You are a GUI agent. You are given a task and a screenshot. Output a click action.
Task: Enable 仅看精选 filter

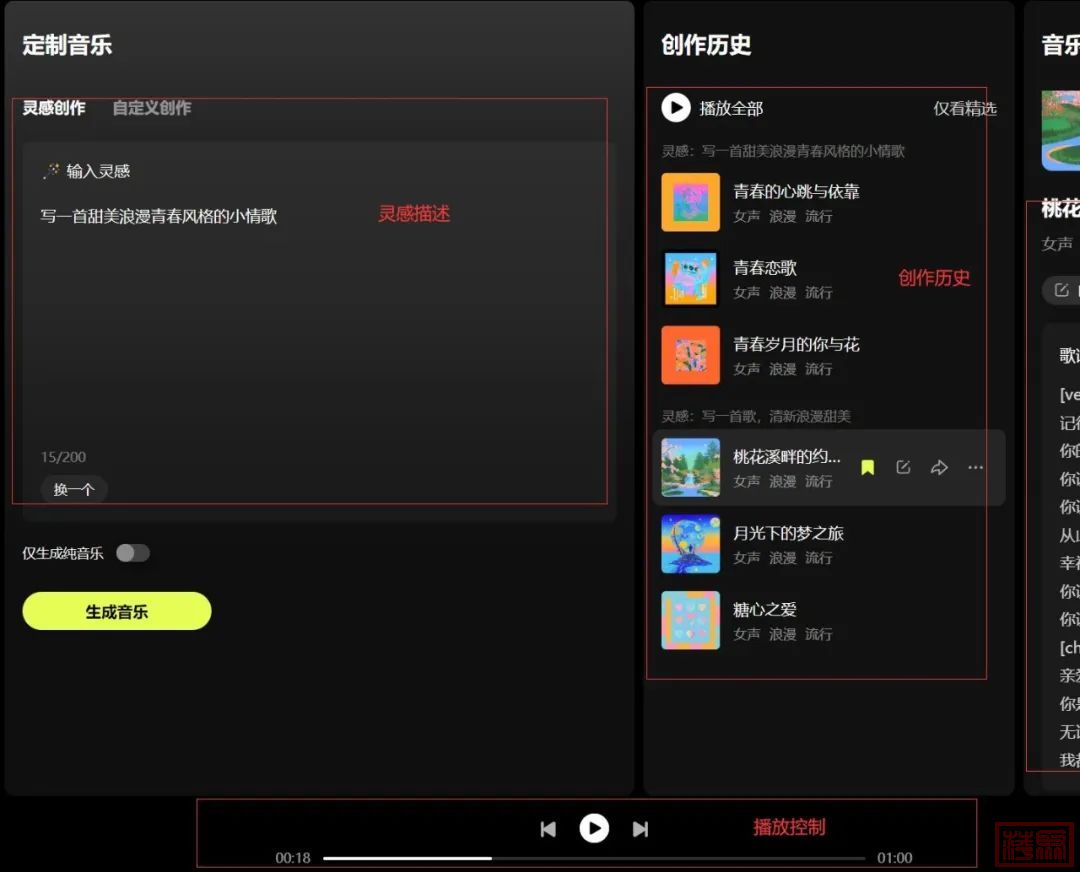[x=964, y=109]
